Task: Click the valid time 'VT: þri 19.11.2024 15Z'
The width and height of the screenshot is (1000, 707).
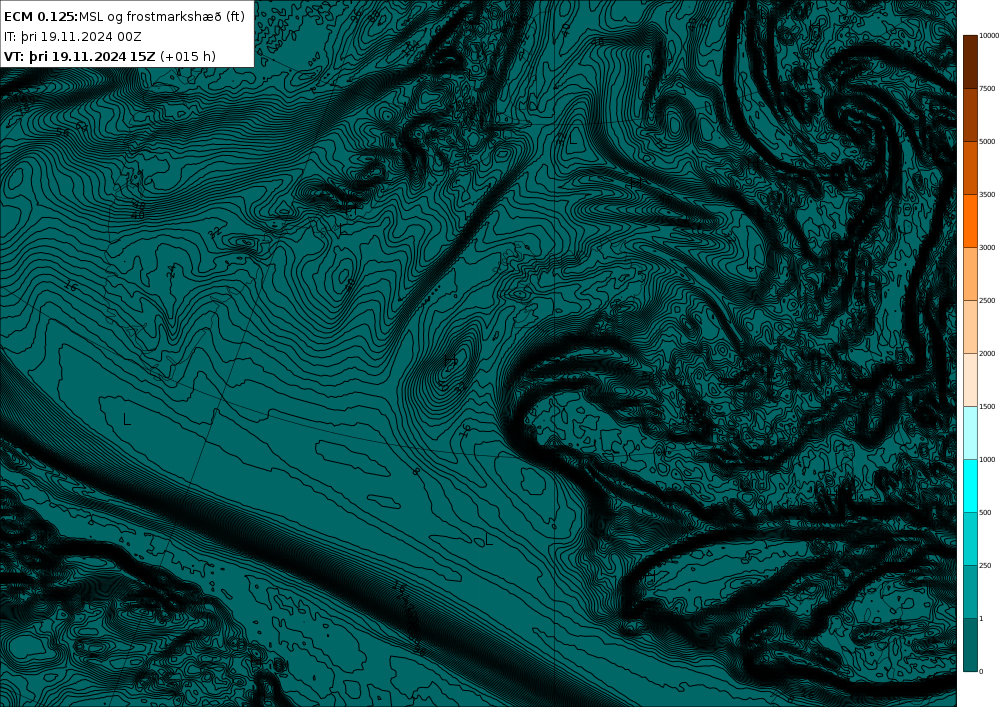Action: point(80,56)
